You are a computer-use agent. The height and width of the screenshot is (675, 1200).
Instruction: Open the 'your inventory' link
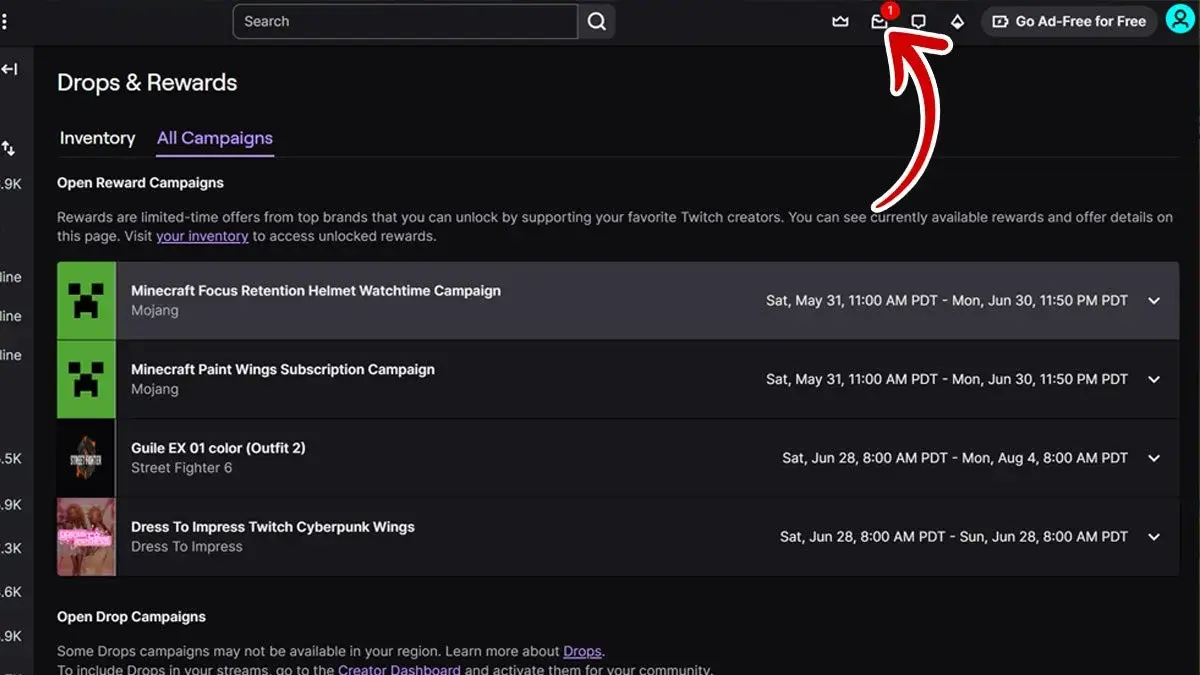tap(202, 236)
